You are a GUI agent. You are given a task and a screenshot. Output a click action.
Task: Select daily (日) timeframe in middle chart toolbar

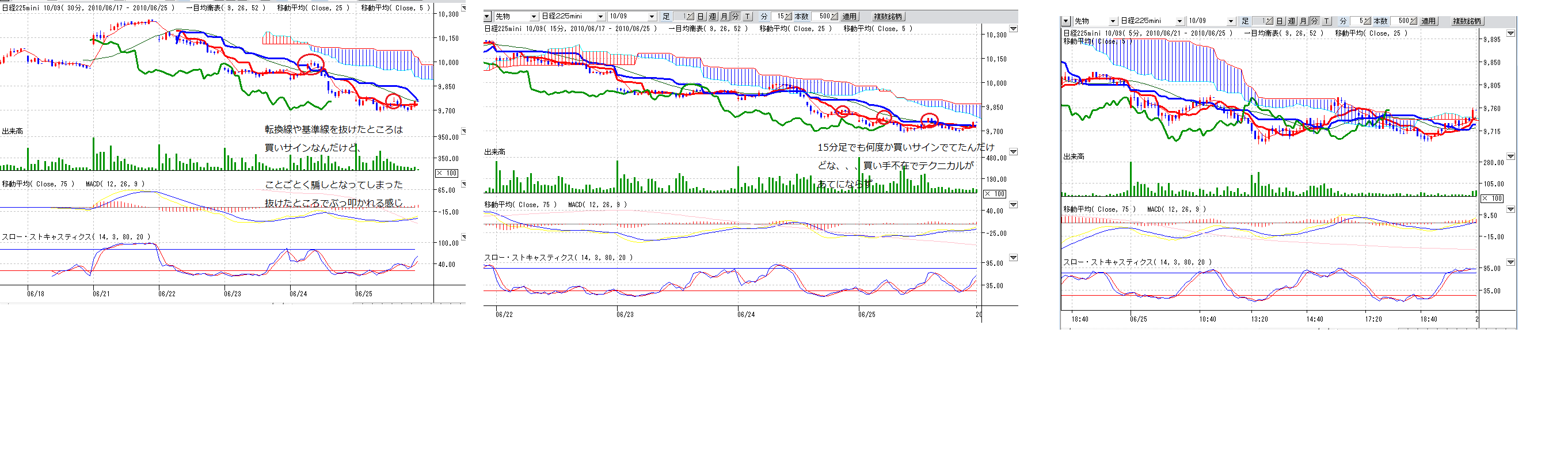tap(701, 17)
